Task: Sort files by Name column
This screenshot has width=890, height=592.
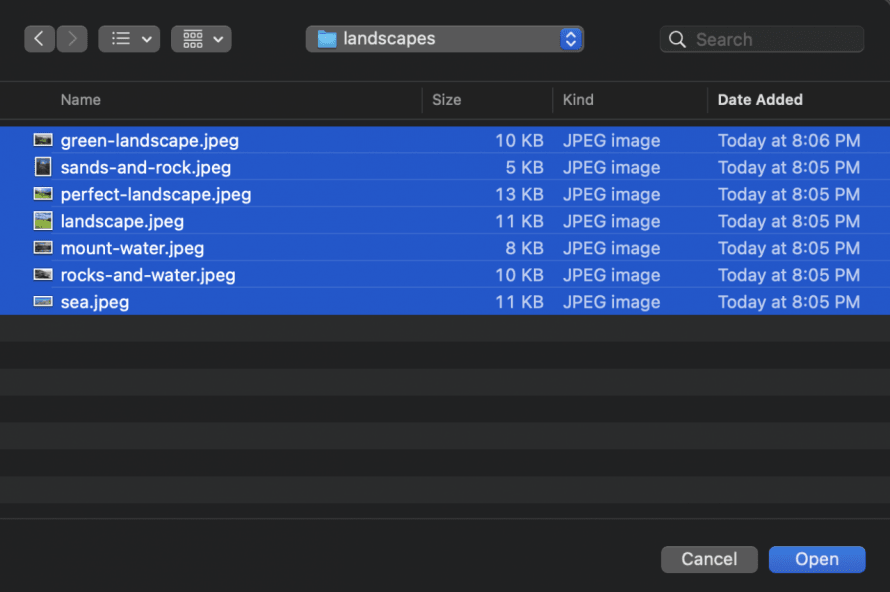Action: pos(81,100)
